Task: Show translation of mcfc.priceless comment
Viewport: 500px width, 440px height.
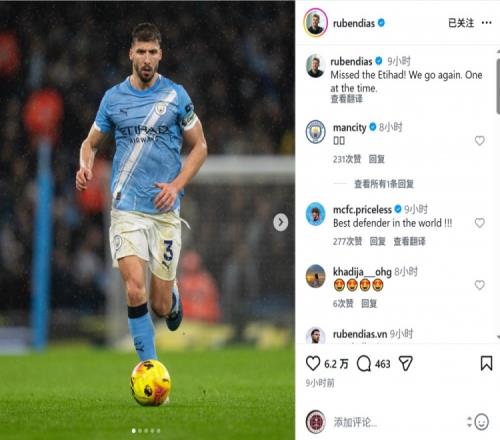Action: tap(409, 241)
